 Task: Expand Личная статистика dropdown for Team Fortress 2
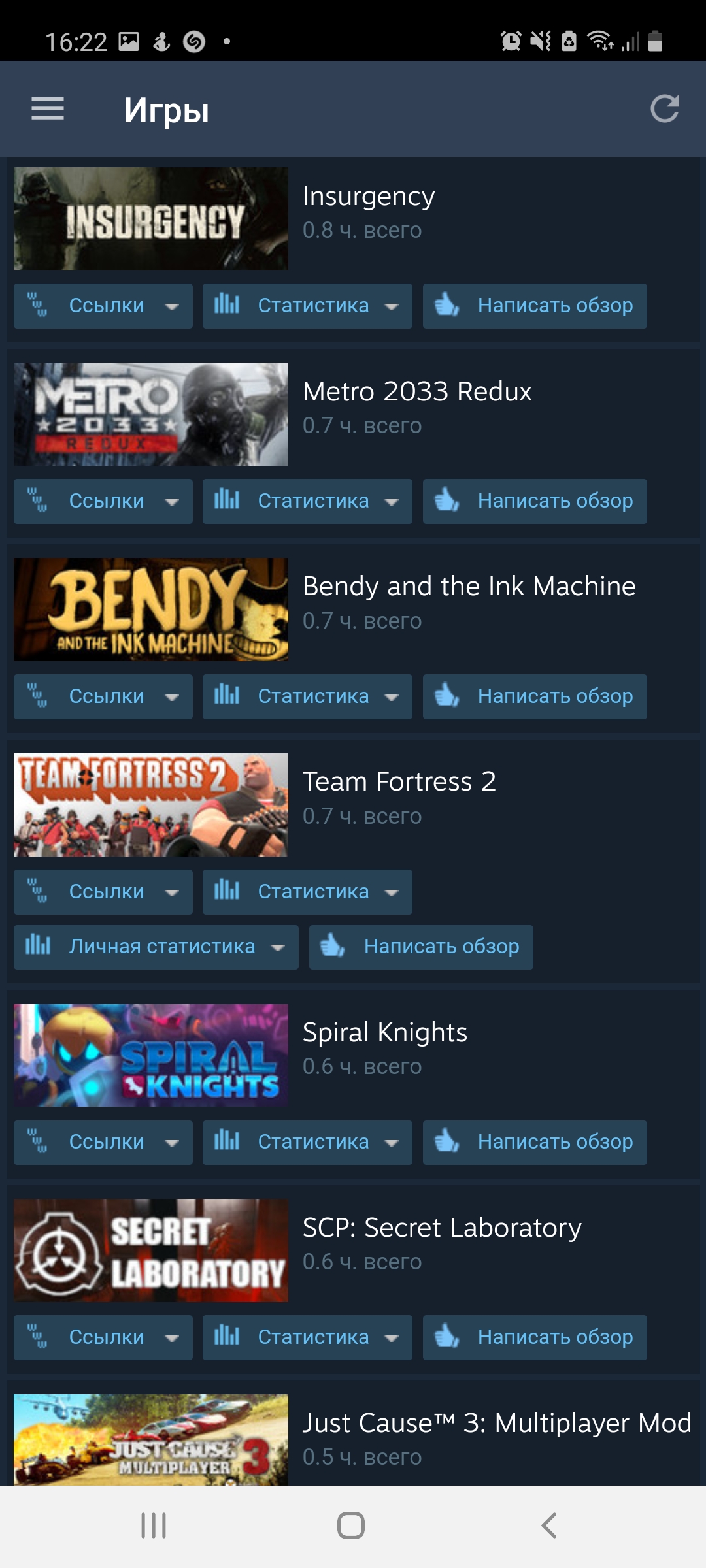coord(156,947)
